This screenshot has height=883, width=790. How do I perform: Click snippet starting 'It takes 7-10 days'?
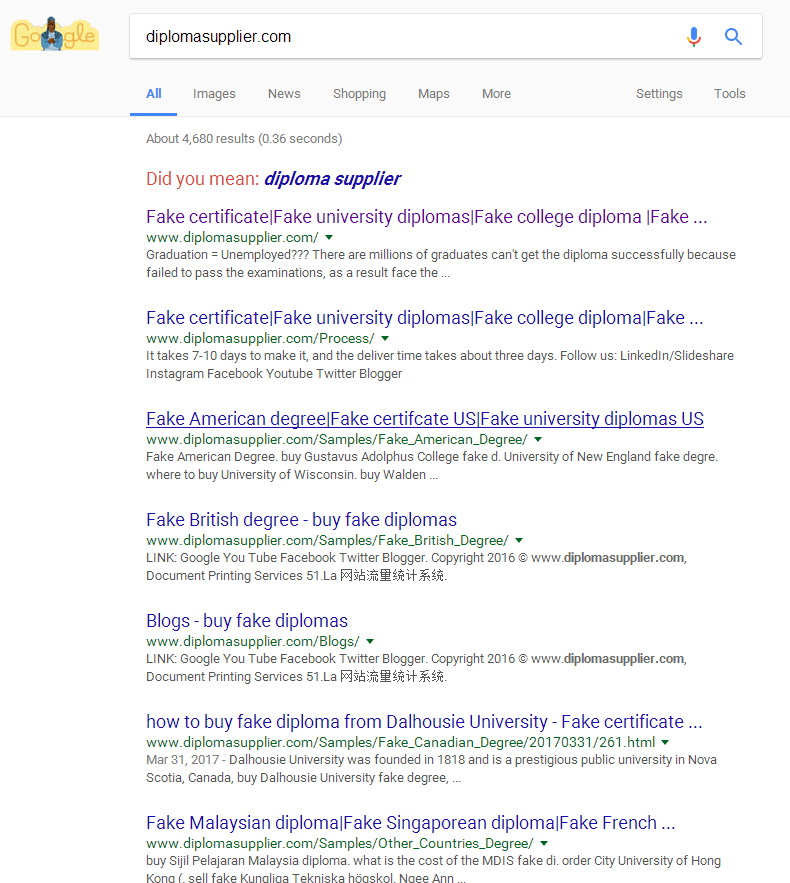coord(440,364)
